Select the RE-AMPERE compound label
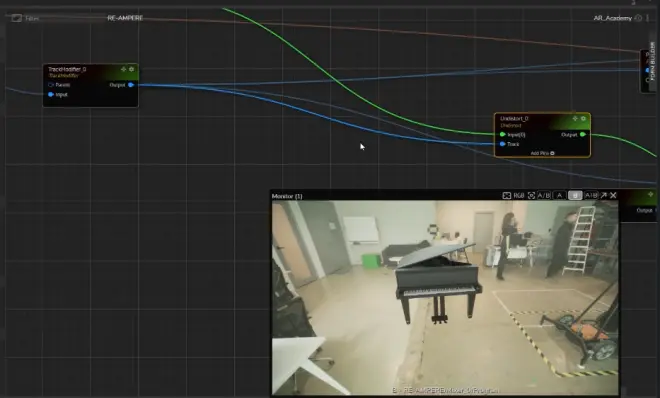660x398 pixels. (125, 18)
